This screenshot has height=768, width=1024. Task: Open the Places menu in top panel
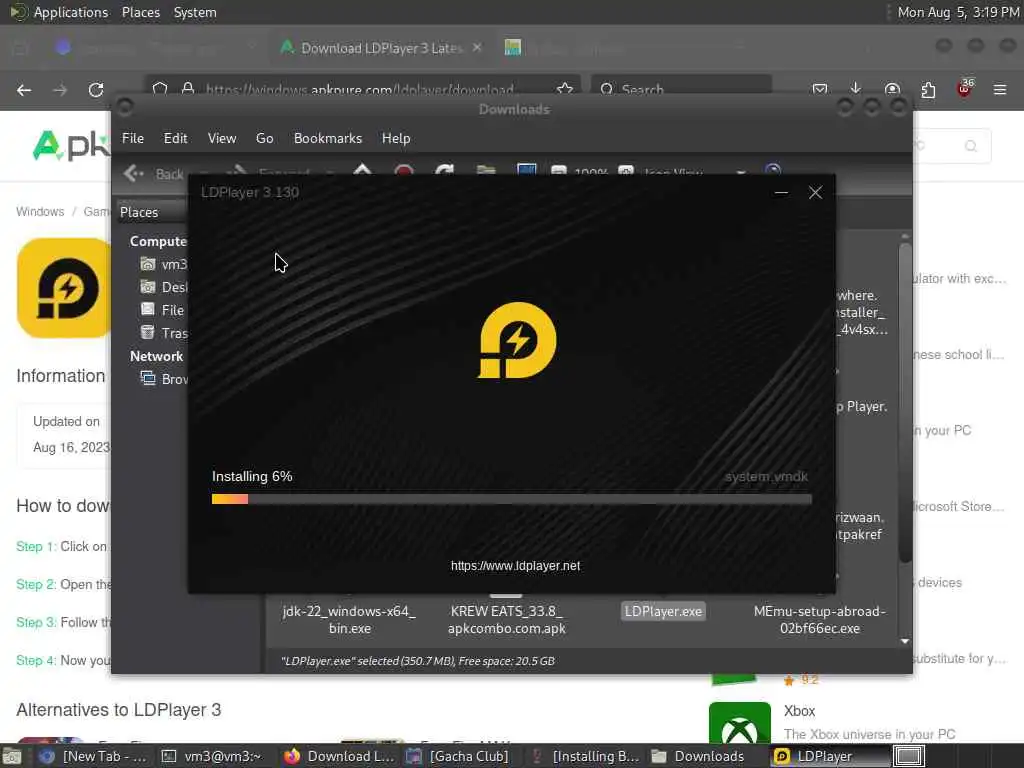coord(140,12)
